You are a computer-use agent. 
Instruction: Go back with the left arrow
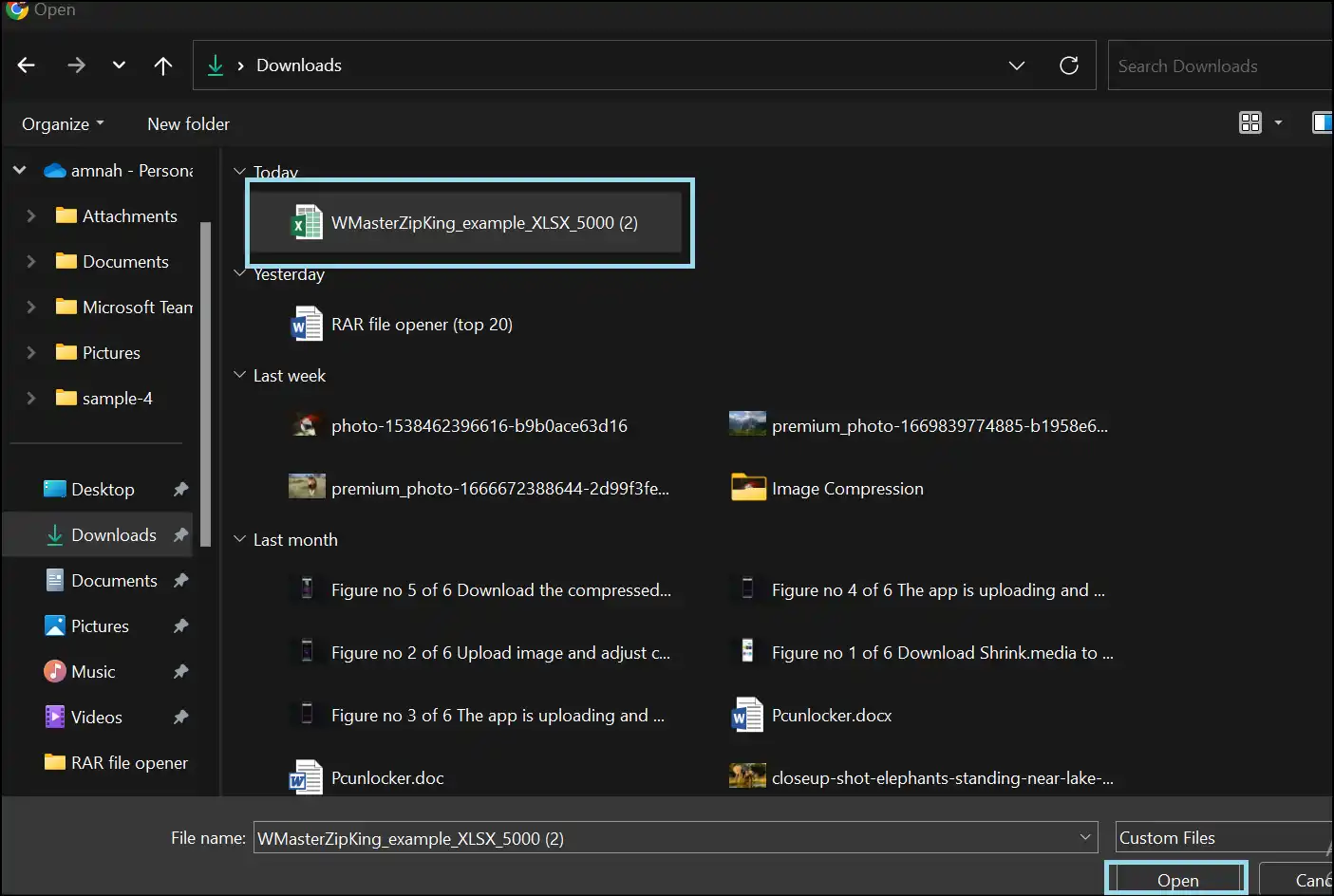[x=27, y=65]
